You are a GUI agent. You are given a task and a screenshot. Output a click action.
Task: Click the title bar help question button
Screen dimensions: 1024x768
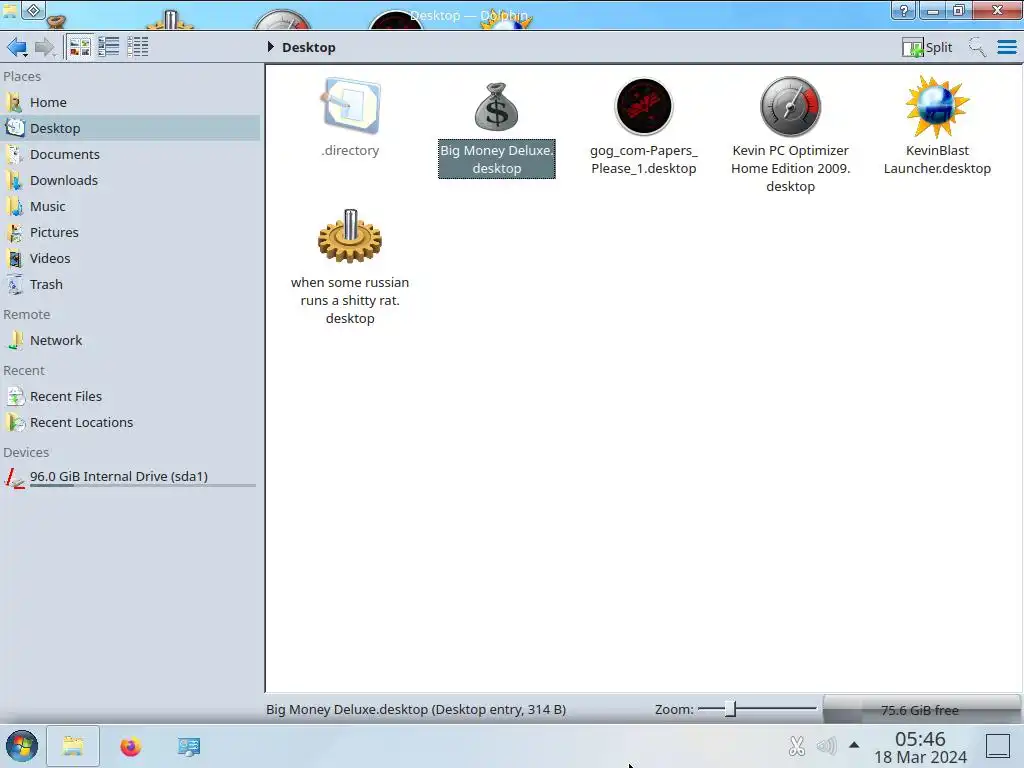[x=903, y=10]
